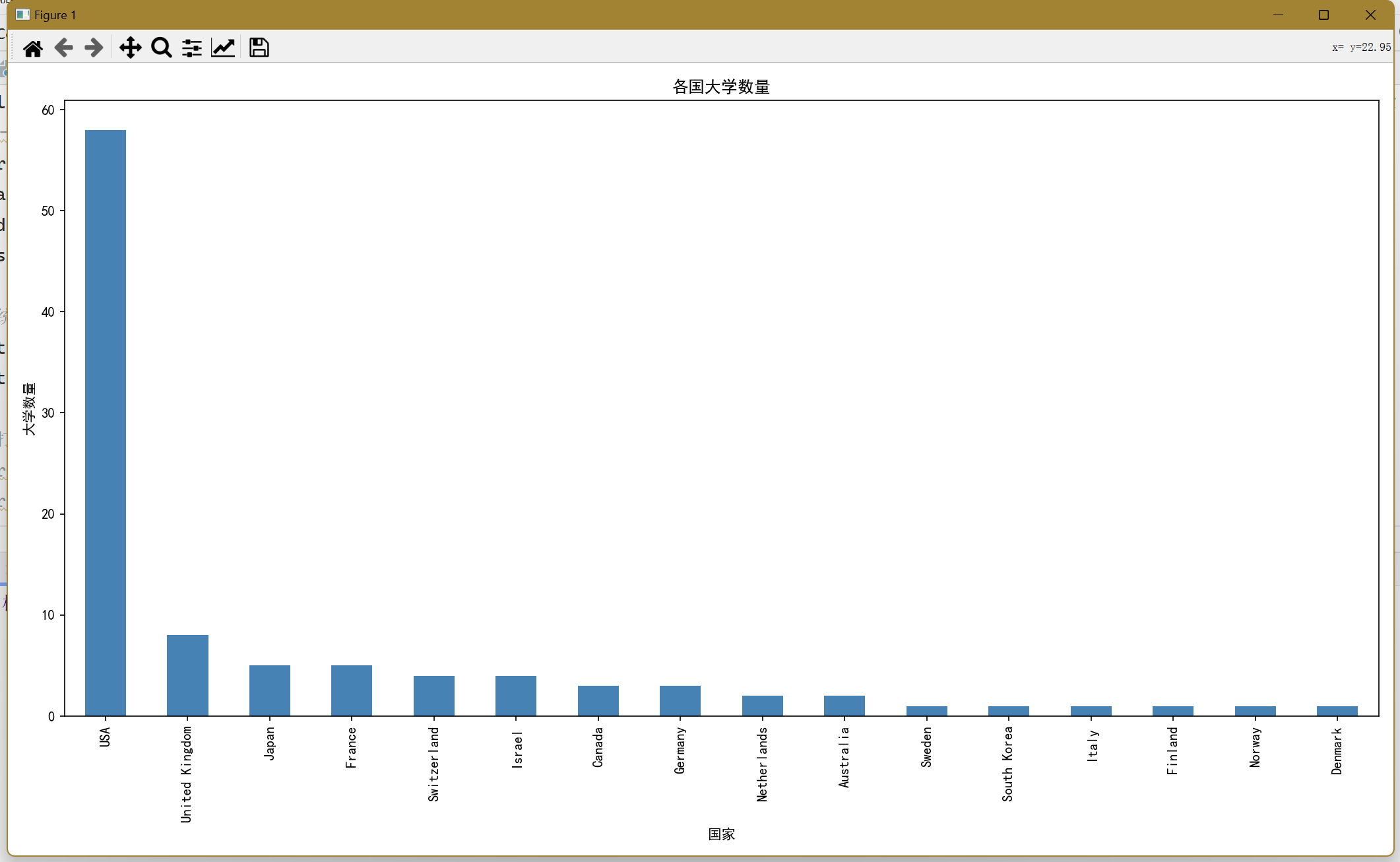Image resolution: width=1400 pixels, height=862 pixels.
Task: Save the figure using the floppy disk icon
Action: (x=258, y=48)
